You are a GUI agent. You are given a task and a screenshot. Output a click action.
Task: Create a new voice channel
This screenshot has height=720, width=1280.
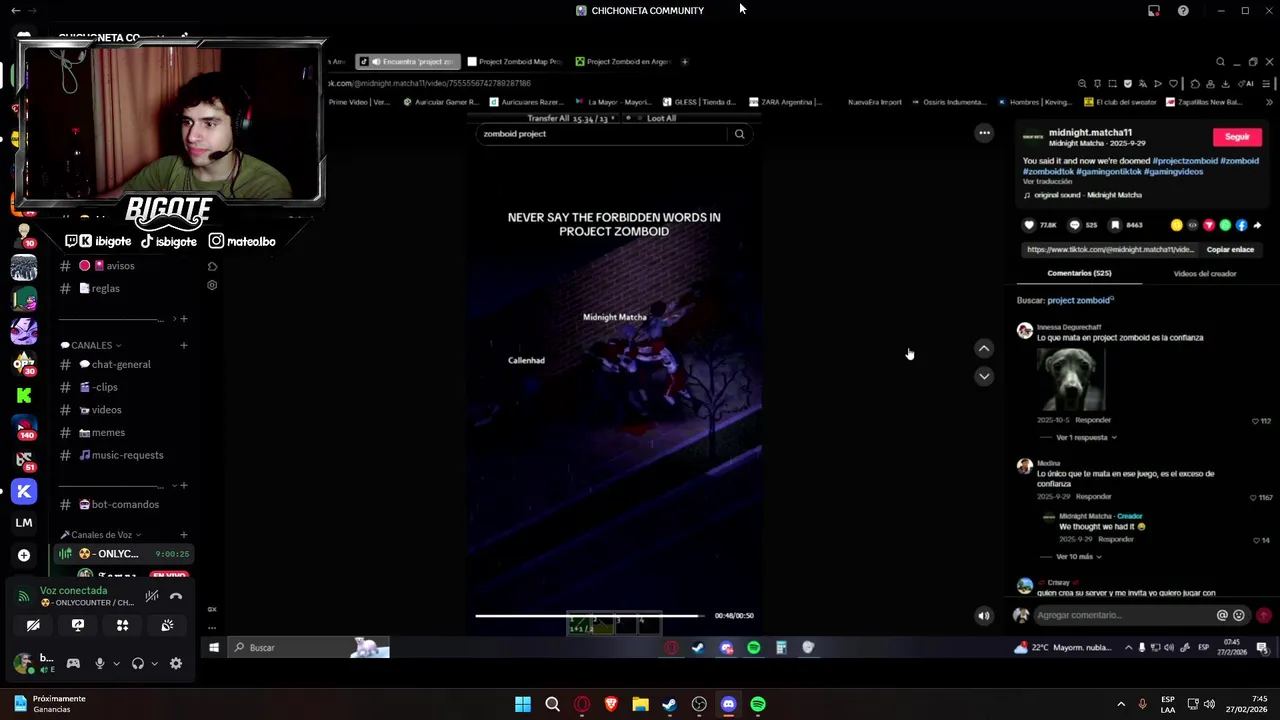[184, 535]
